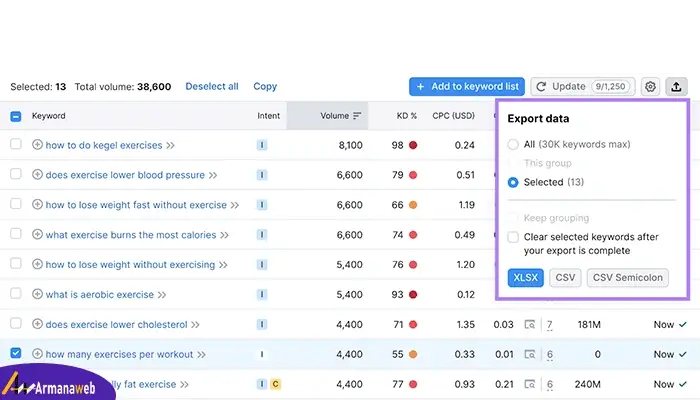
Task: Click the plus icon beside 'what is aerobic exercise'
Action: pyautogui.click(x=38, y=294)
